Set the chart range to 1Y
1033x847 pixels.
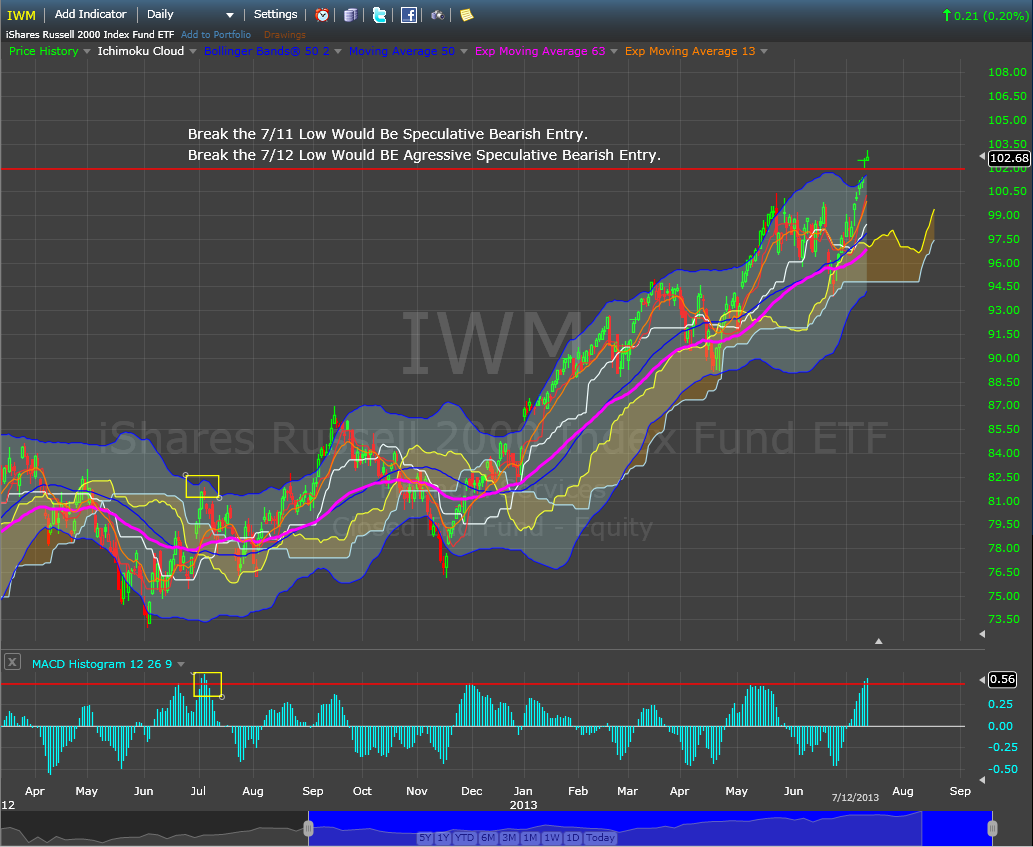pyautogui.click(x=443, y=838)
